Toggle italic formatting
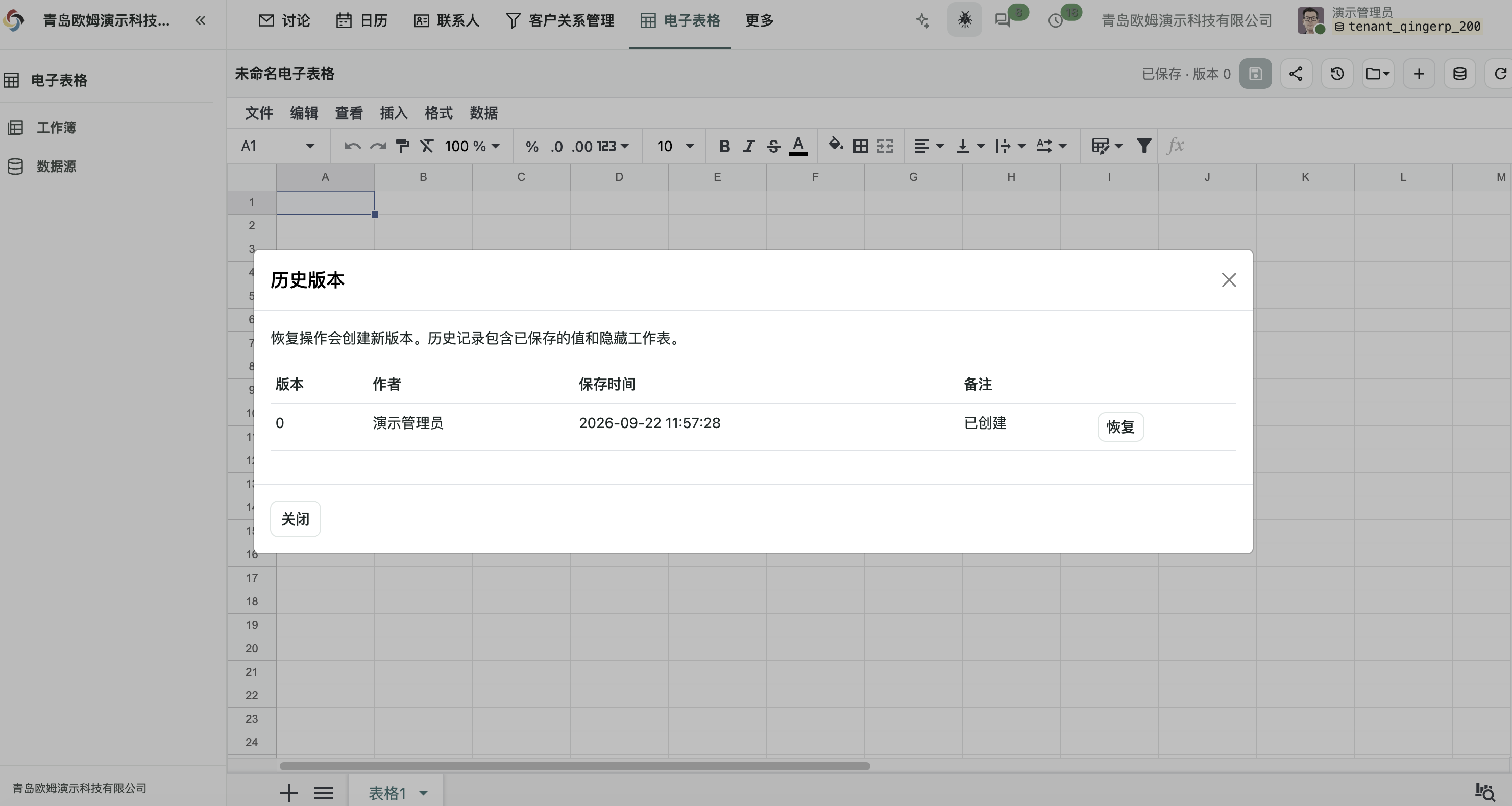 tap(749, 146)
